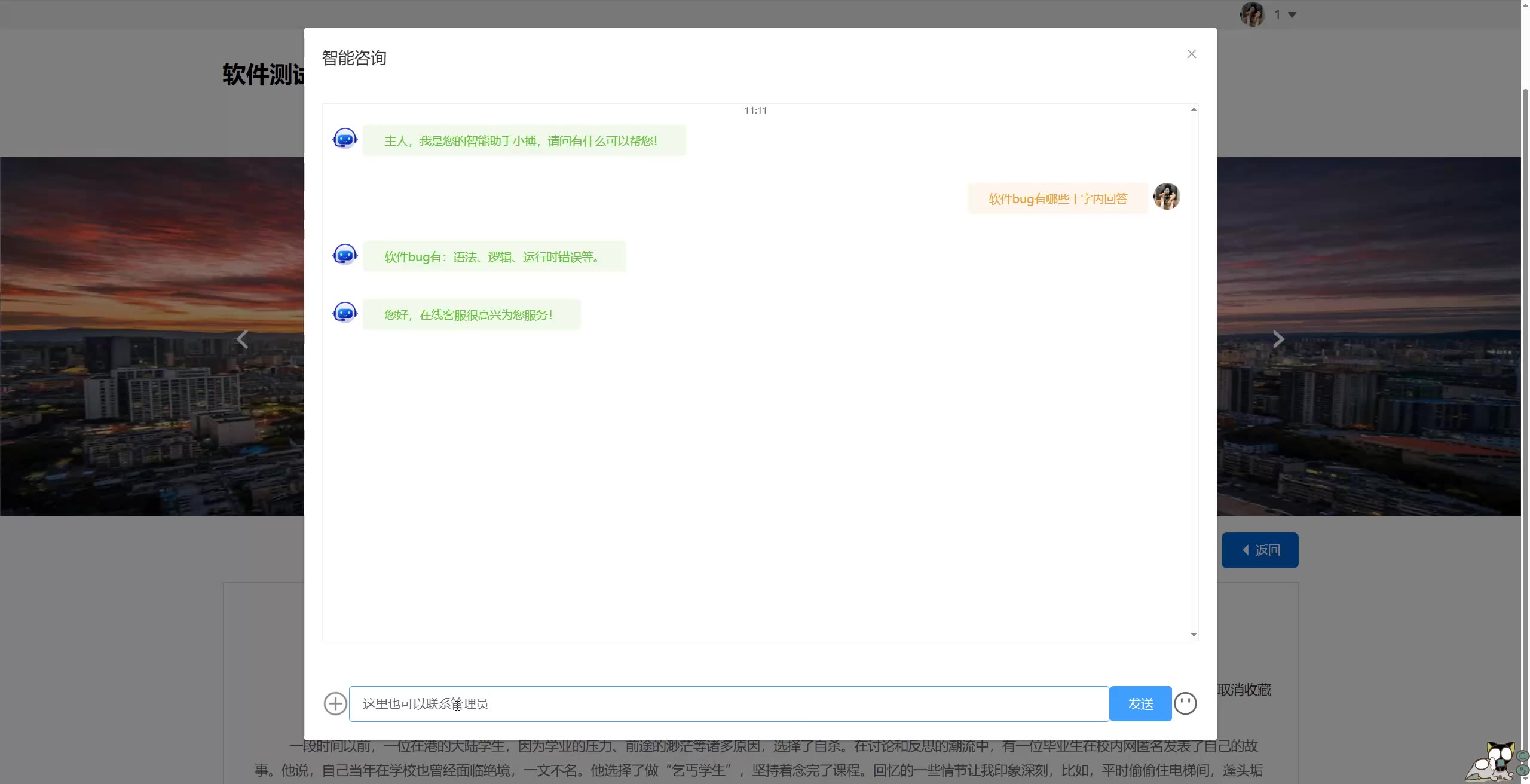The width and height of the screenshot is (1530, 784).
Task: Click the plus attachment icon
Action: (335, 703)
